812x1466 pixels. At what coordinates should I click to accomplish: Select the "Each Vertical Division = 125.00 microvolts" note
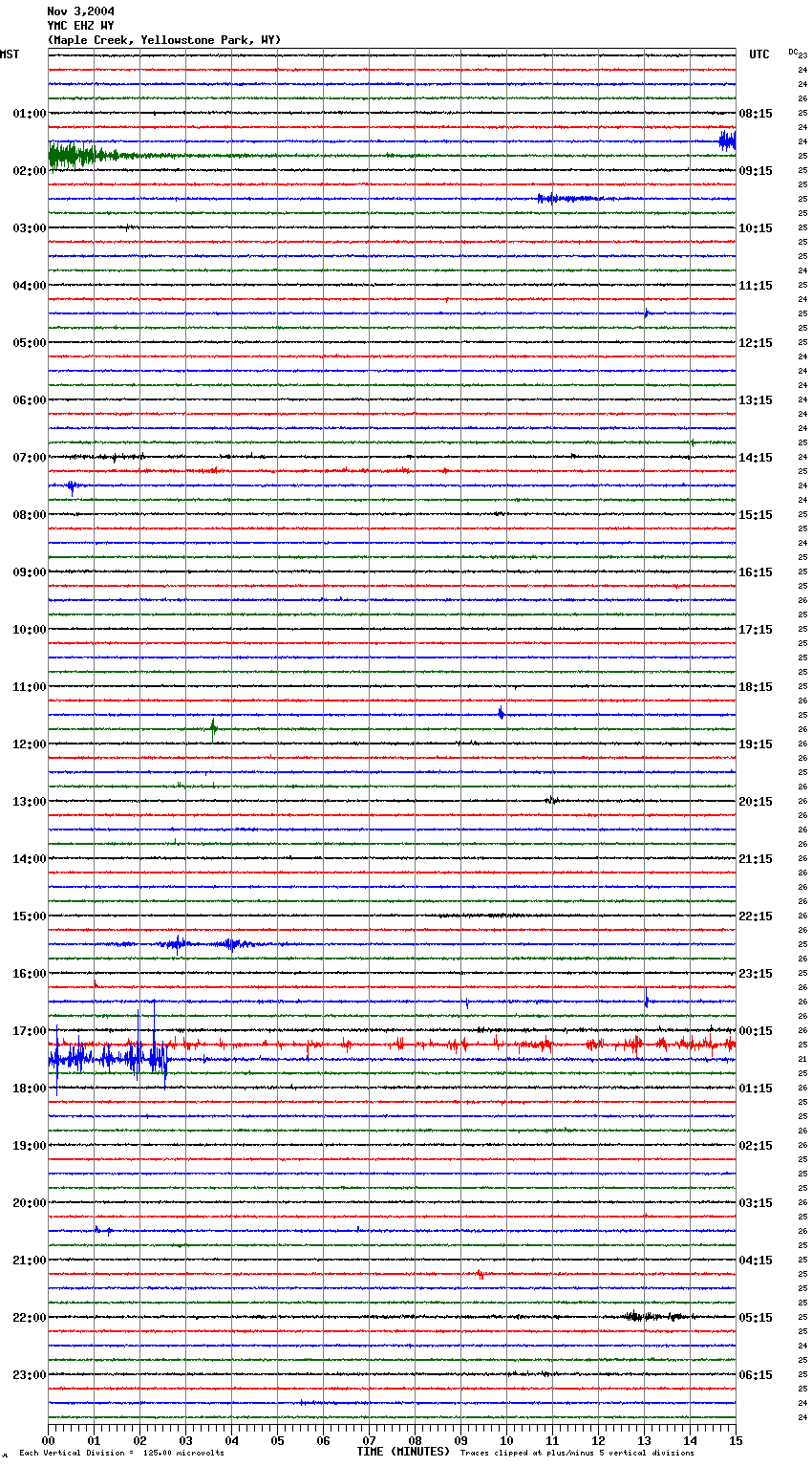(x=121, y=1454)
